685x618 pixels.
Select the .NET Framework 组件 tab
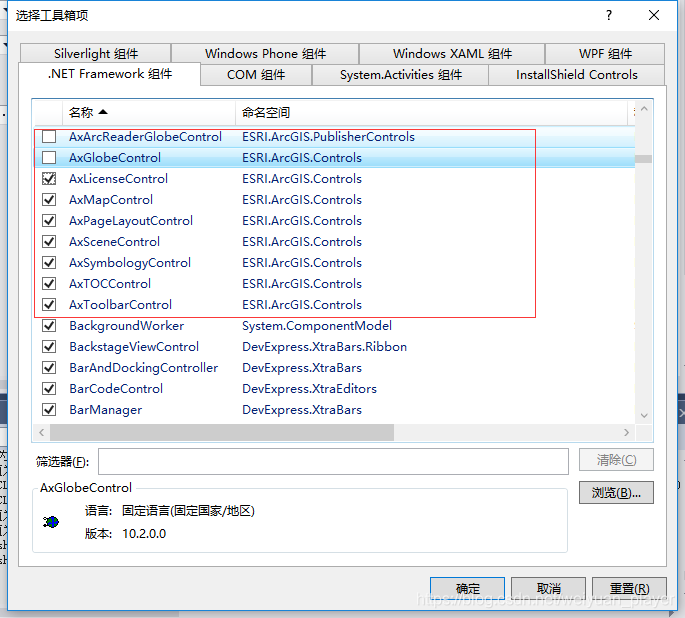(x=110, y=74)
